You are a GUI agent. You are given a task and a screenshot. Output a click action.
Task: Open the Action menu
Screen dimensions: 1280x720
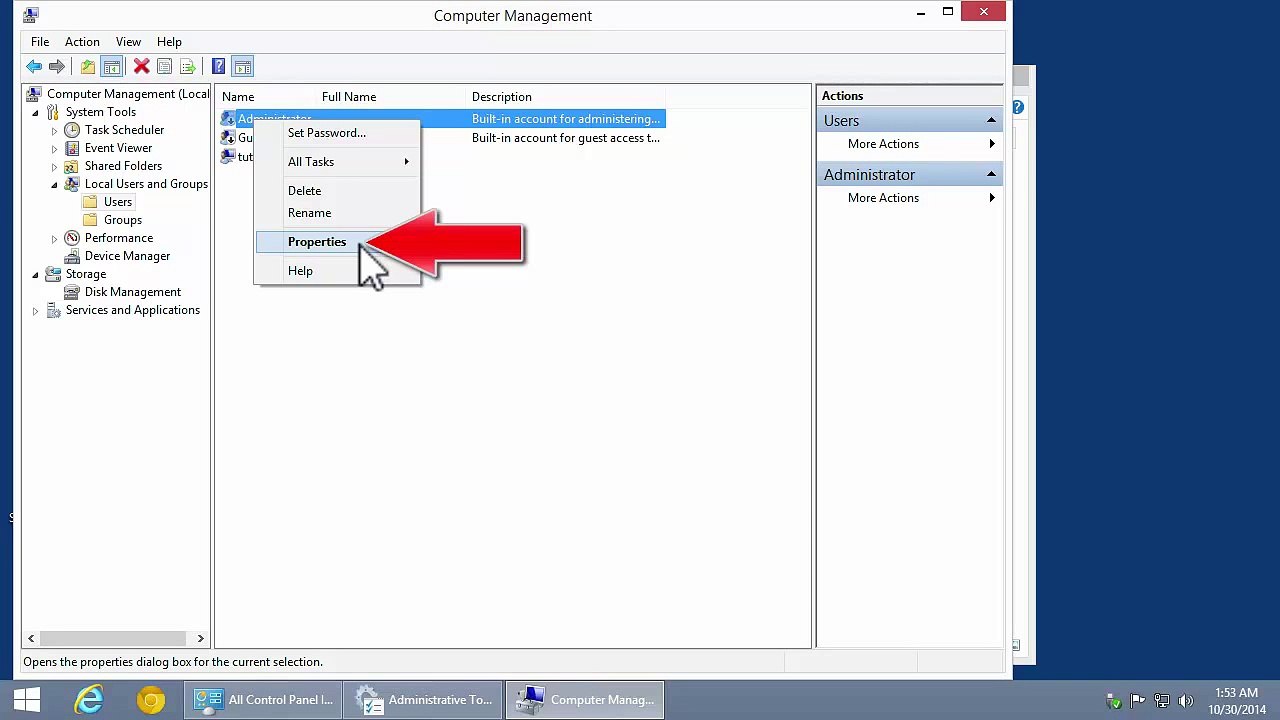(x=82, y=42)
